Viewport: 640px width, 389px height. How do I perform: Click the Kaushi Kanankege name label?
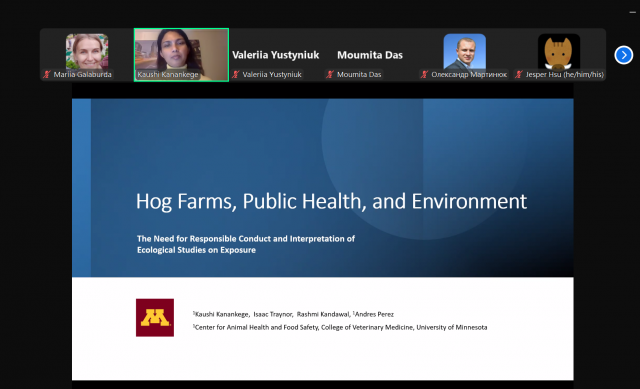[168, 74]
